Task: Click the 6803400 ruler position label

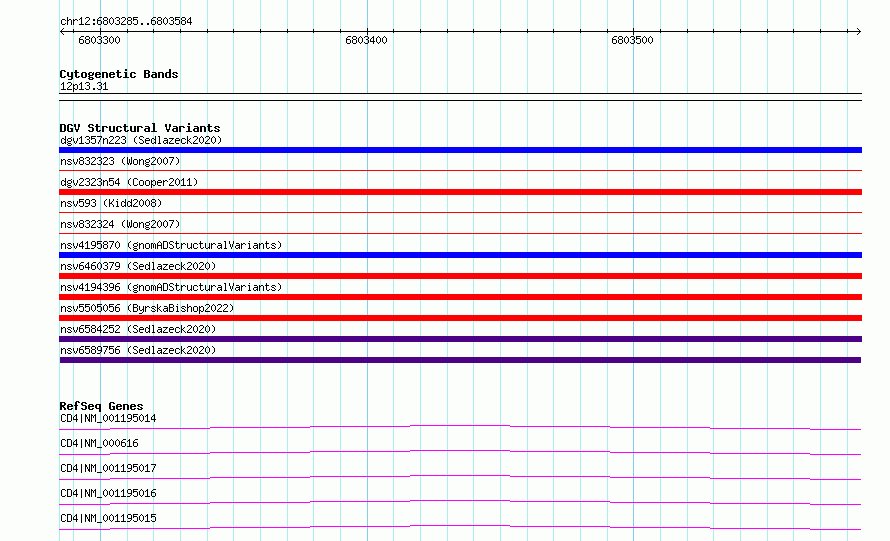Action: (x=366, y=40)
